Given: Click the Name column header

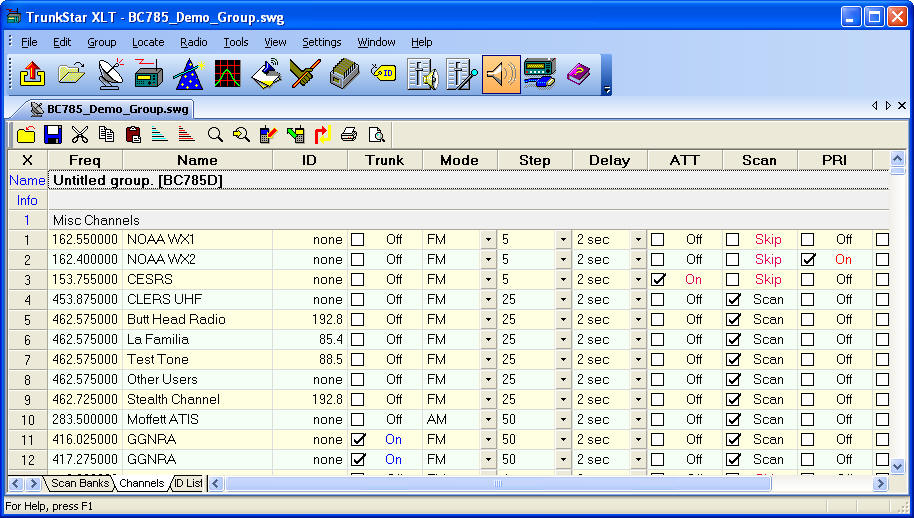Looking at the screenshot, I should click(x=198, y=160).
